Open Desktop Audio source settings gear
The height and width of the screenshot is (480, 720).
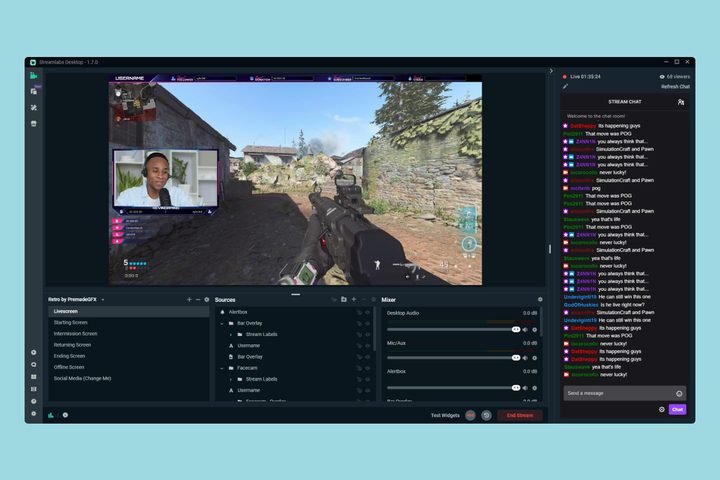point(535,330)
